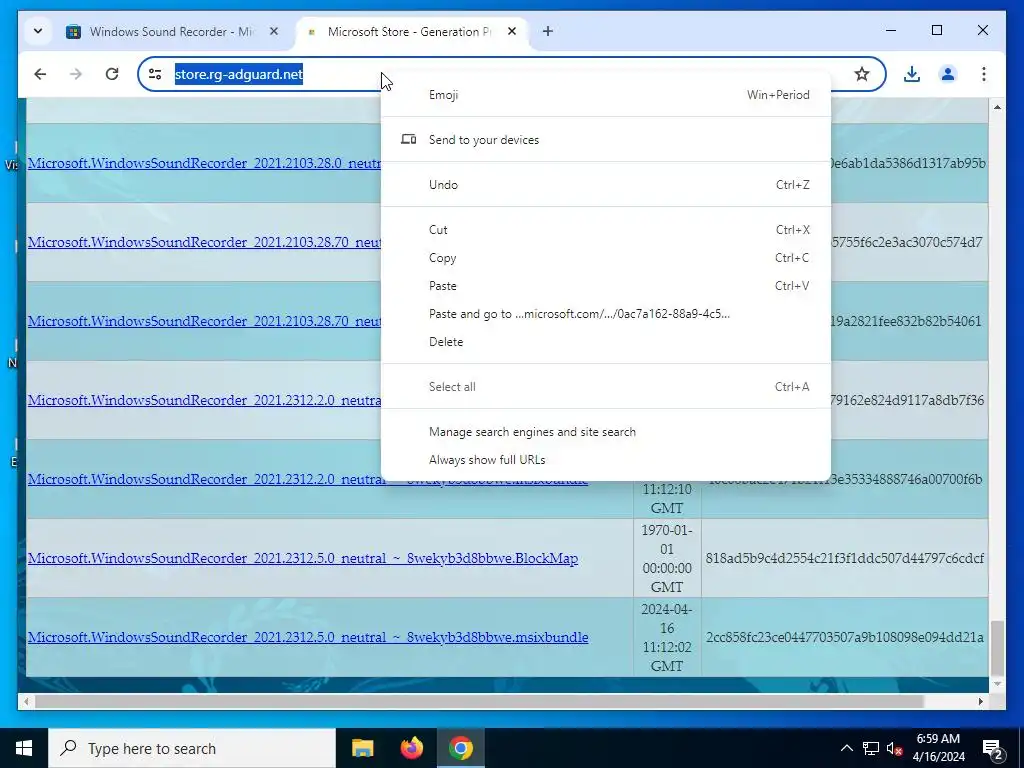This screenshot has width=1024, height=768.
Task: Open the upper 2021.2312.2.0 neutral link
Action: [x=204, y=400]
